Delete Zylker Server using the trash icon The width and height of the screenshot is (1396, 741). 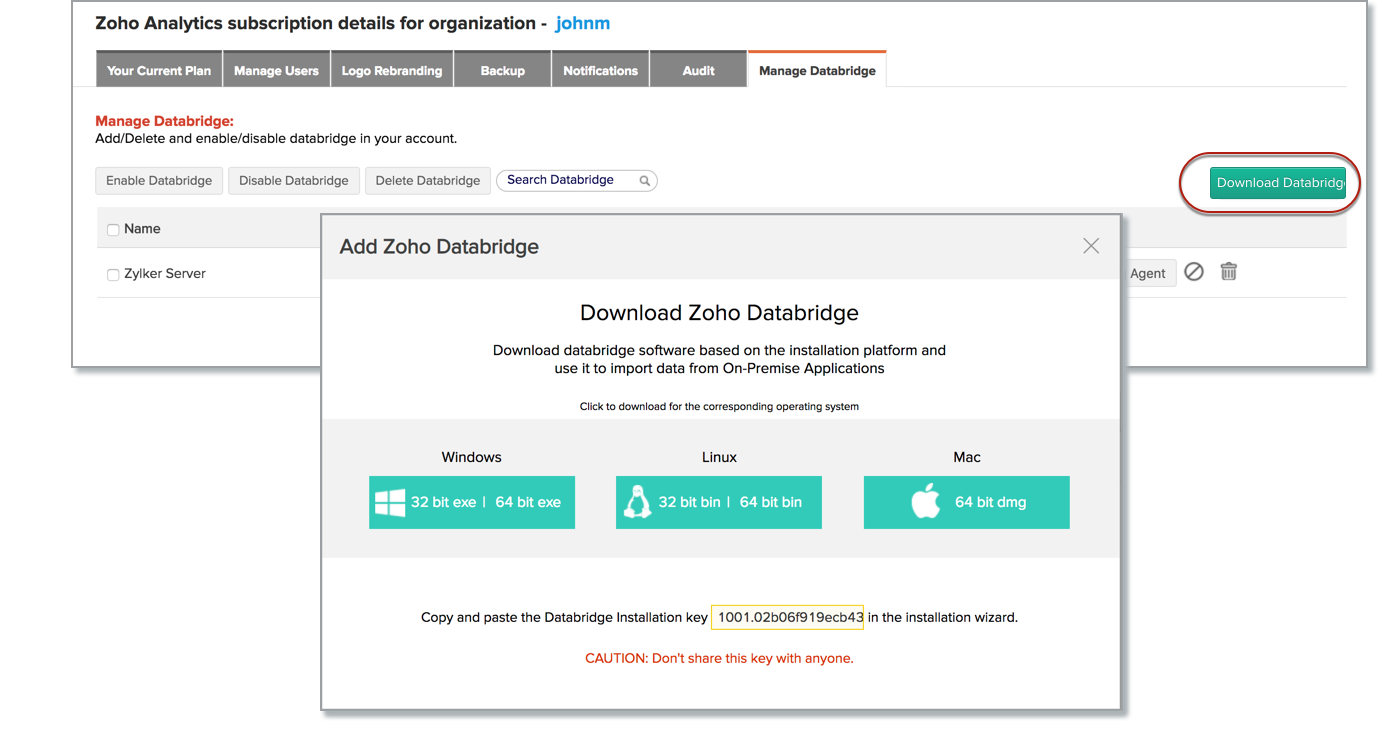tap(1229, 272)
